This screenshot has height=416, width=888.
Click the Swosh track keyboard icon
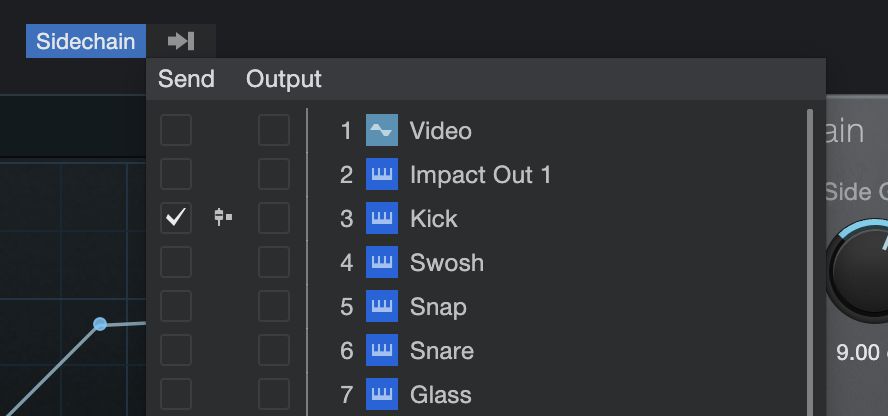[382, 262]
